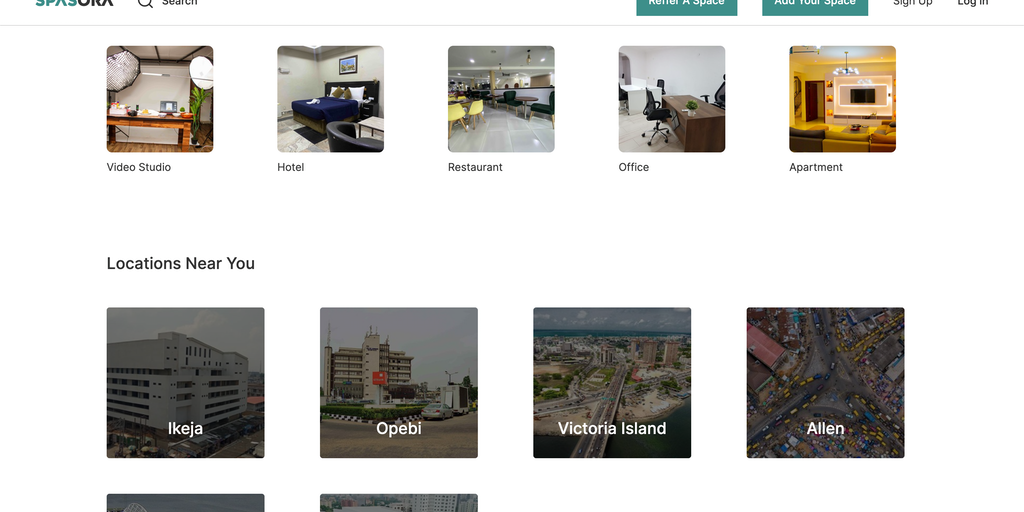Select the Victoria Island location card
Viewport: 1024px width, 512px height.
(612, 383)
